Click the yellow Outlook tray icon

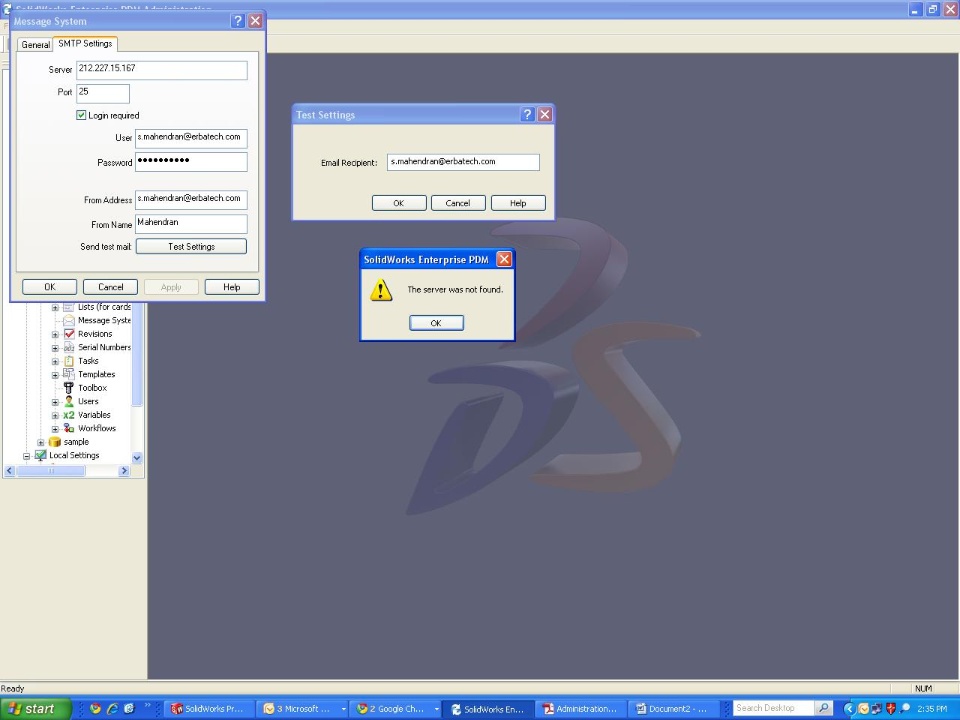864,709
